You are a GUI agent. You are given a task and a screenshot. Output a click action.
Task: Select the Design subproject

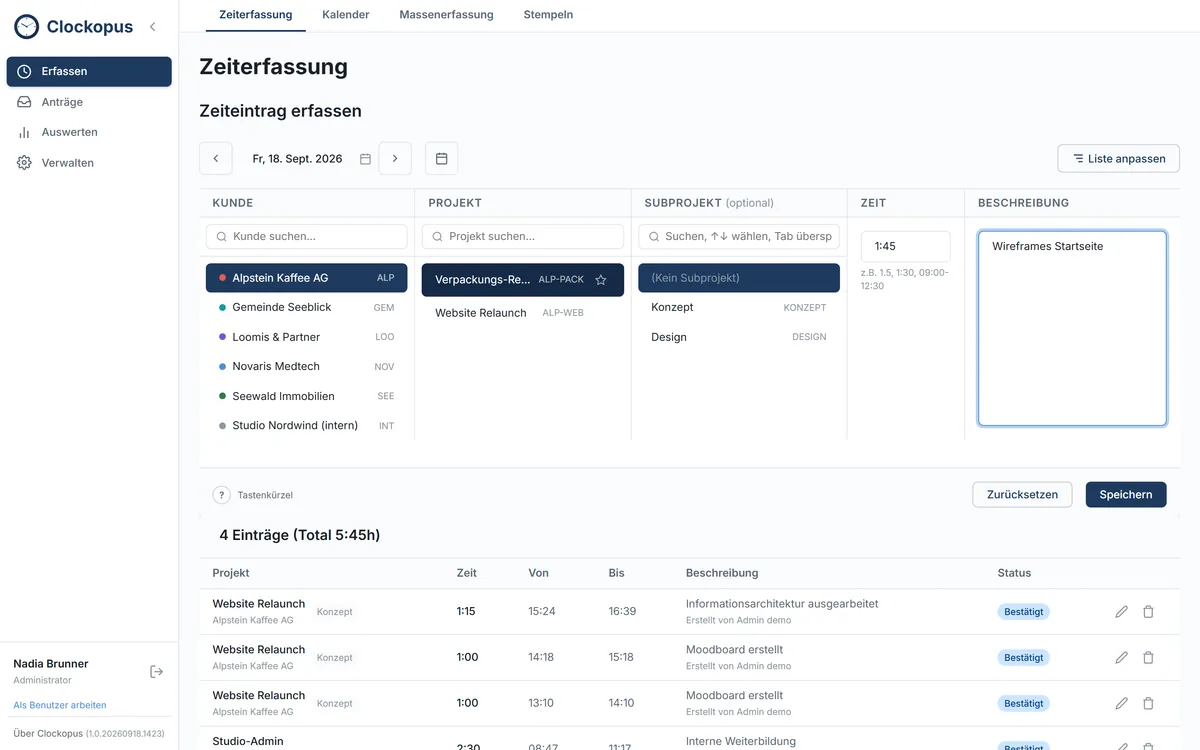(x=739, y=337)
